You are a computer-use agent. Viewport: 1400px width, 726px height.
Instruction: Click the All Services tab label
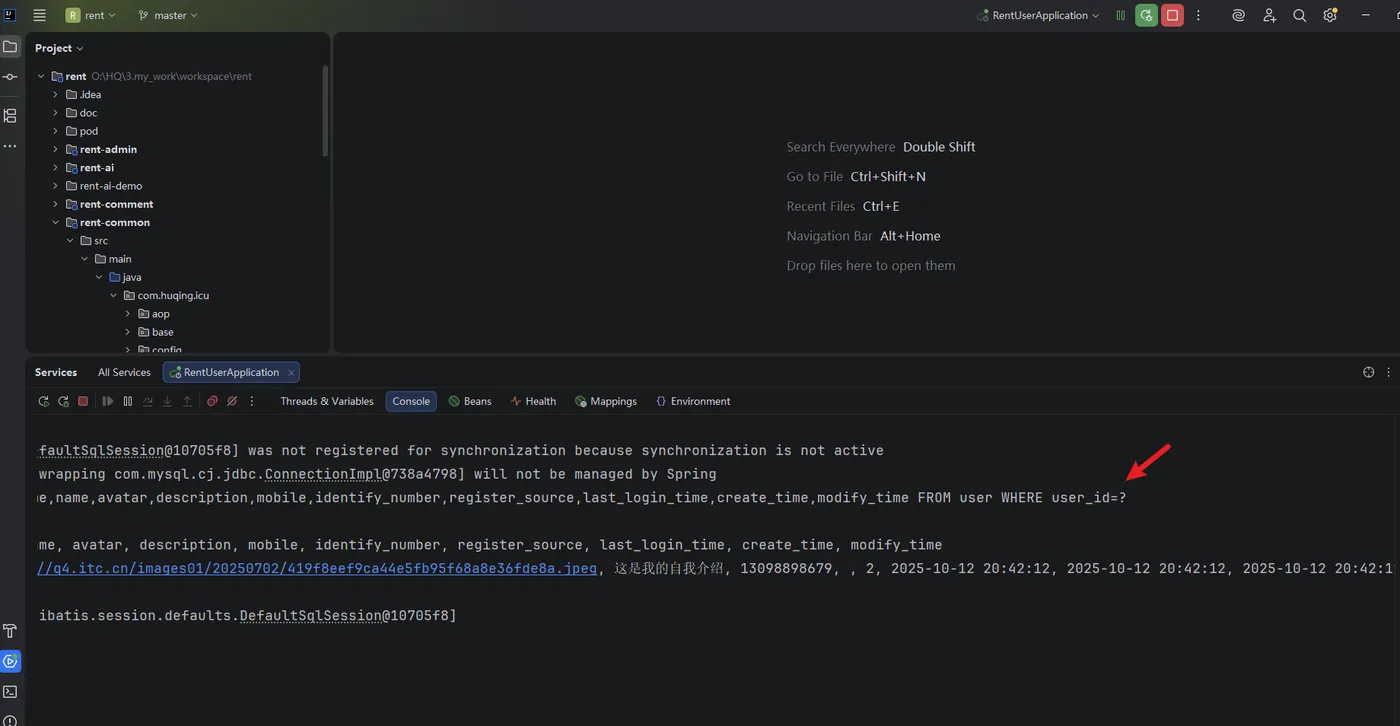124,372
